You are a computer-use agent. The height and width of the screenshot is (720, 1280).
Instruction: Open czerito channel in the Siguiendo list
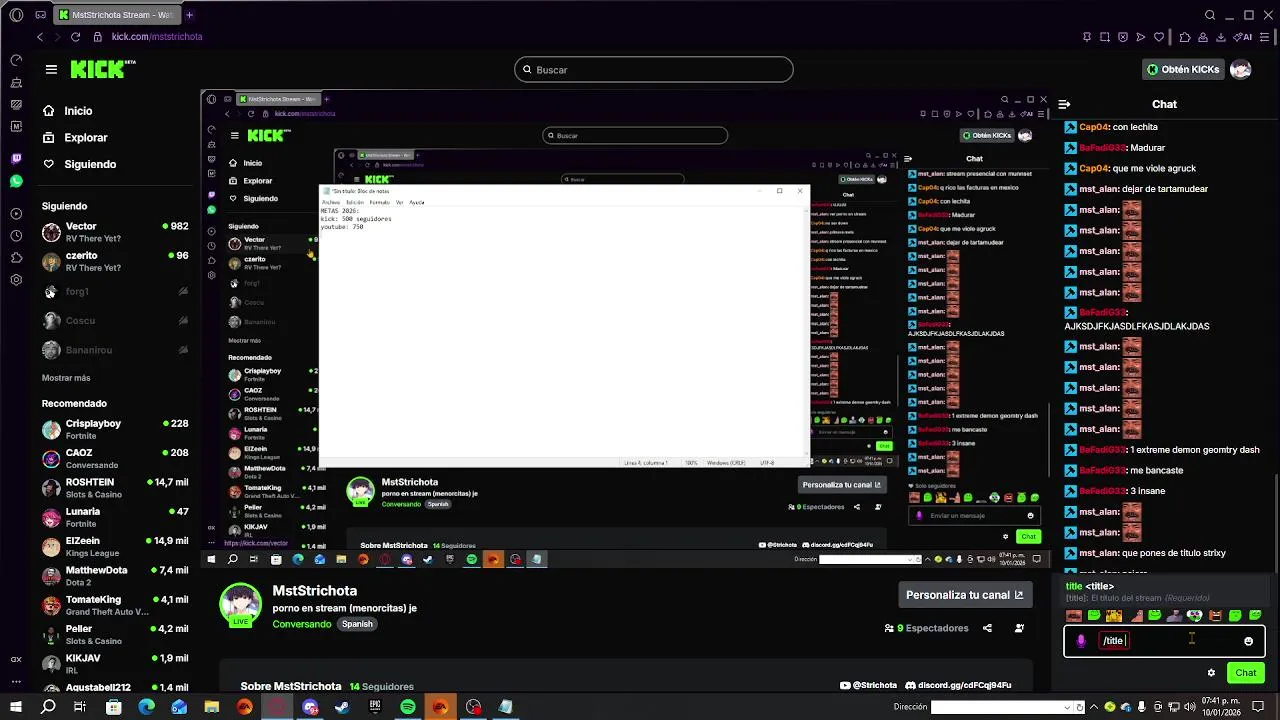(115, 261)
